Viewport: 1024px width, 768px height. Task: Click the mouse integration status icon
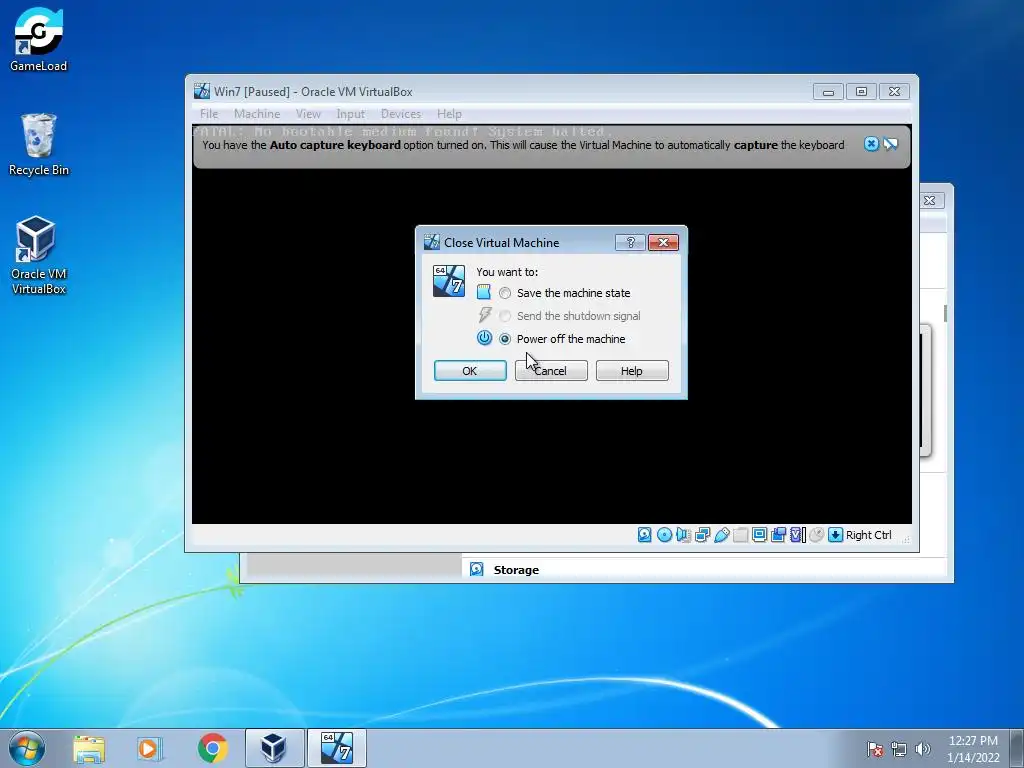click(x=816, y=535)
